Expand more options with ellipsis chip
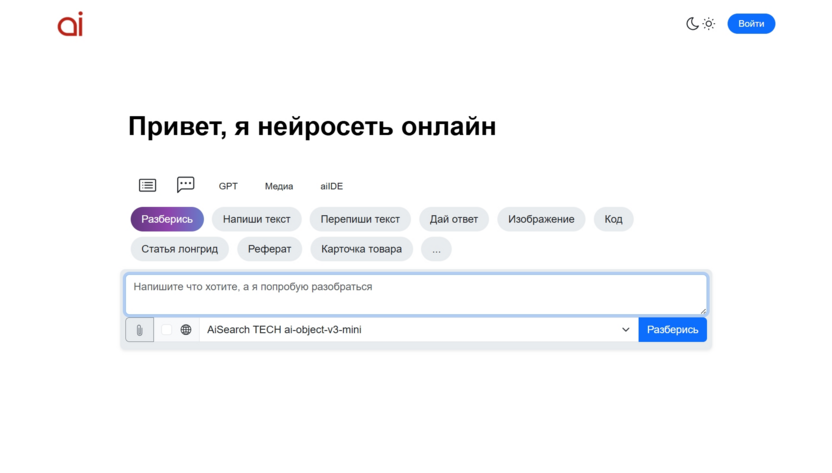Viewport: 832px width, 473px height. [436, 249]
